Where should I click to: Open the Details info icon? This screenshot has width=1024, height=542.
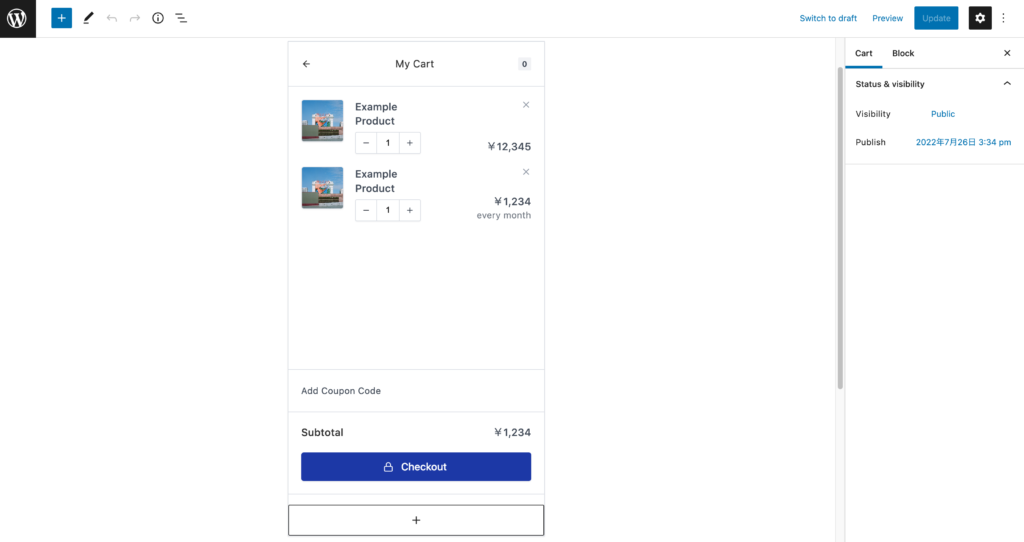158,18
